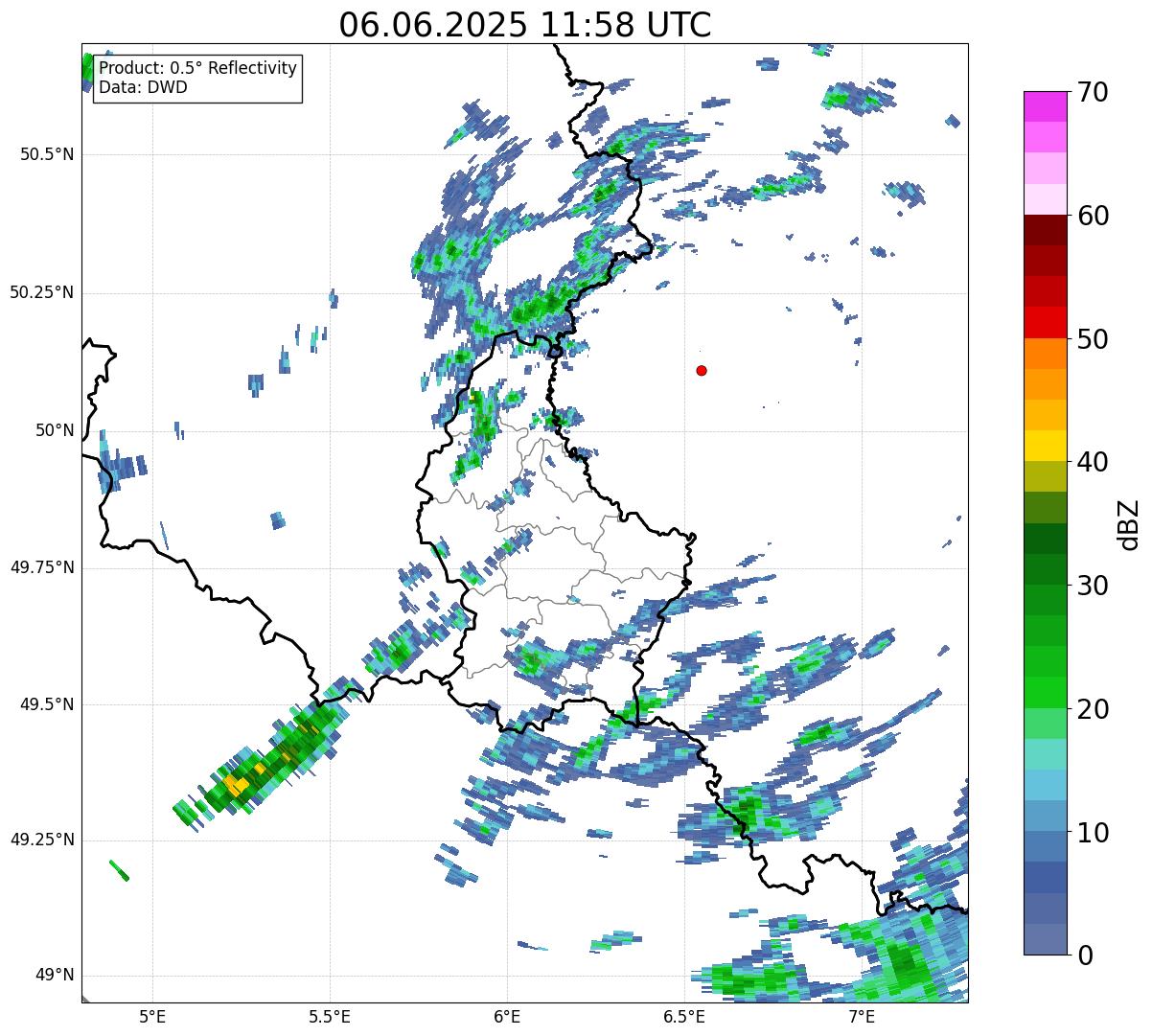Image resolution: width=1152 pixels, height=1036 pixels.
Task: Click the red station marker dot
Action: click(702, 370)
